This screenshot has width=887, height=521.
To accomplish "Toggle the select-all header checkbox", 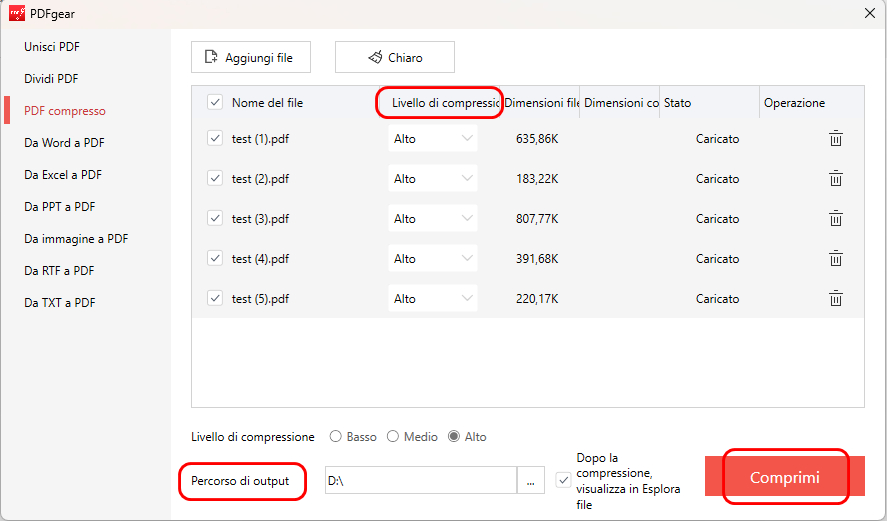I will click(x=214, y=102).
